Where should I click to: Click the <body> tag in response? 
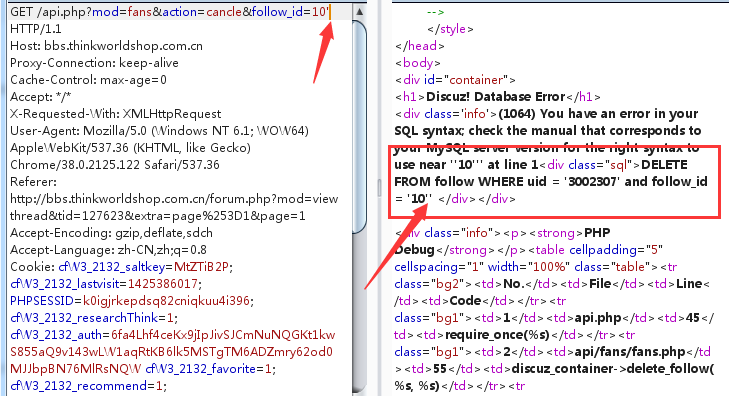(418, 63)
